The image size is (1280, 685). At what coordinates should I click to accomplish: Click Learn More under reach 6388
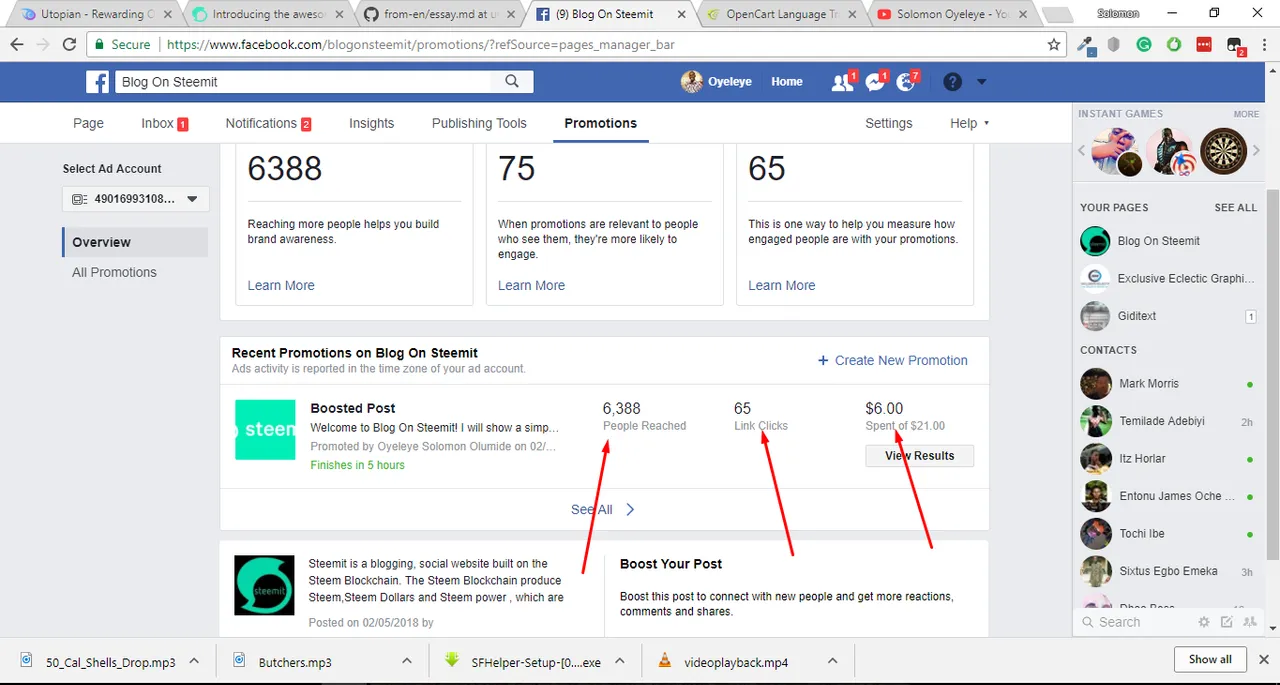281,285
